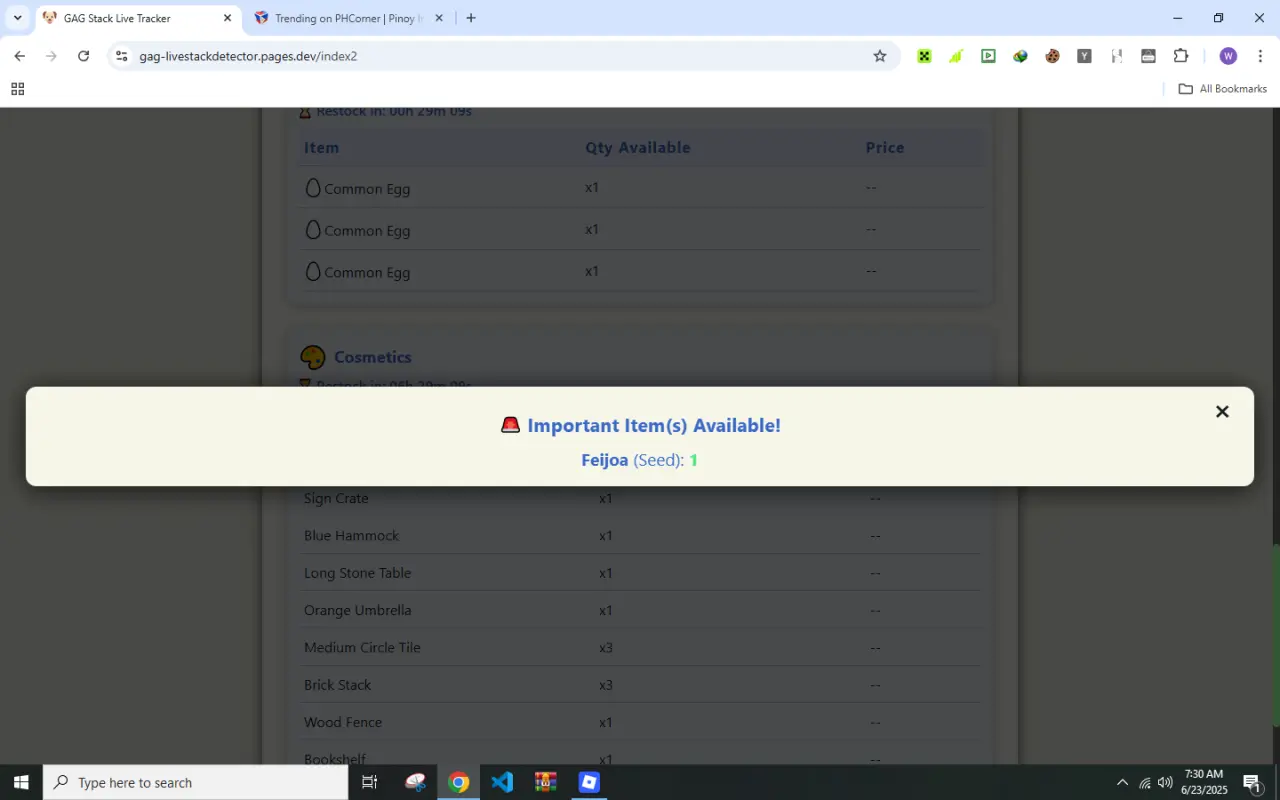
Task: Open the All Bookmarks folder
Action: click(x=1222, y=89)
